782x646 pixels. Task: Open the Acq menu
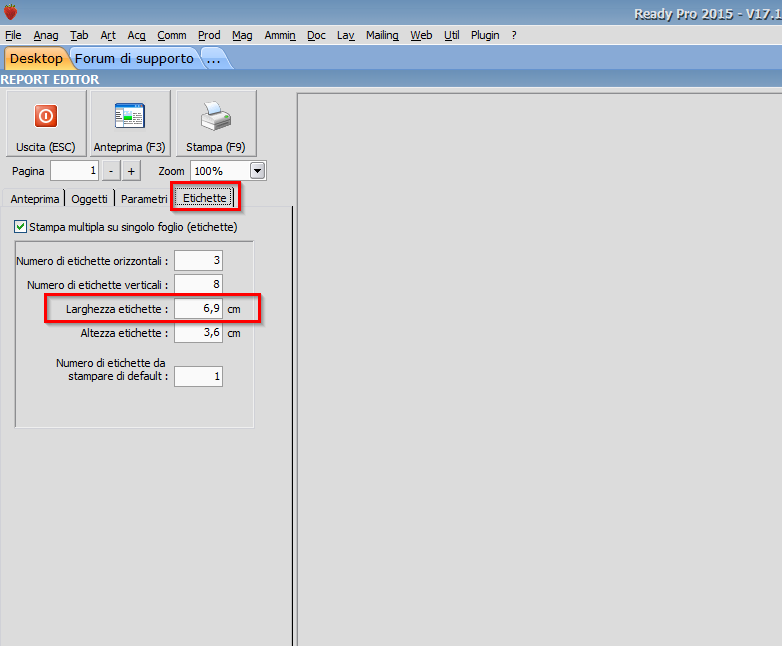coord(136,35)
